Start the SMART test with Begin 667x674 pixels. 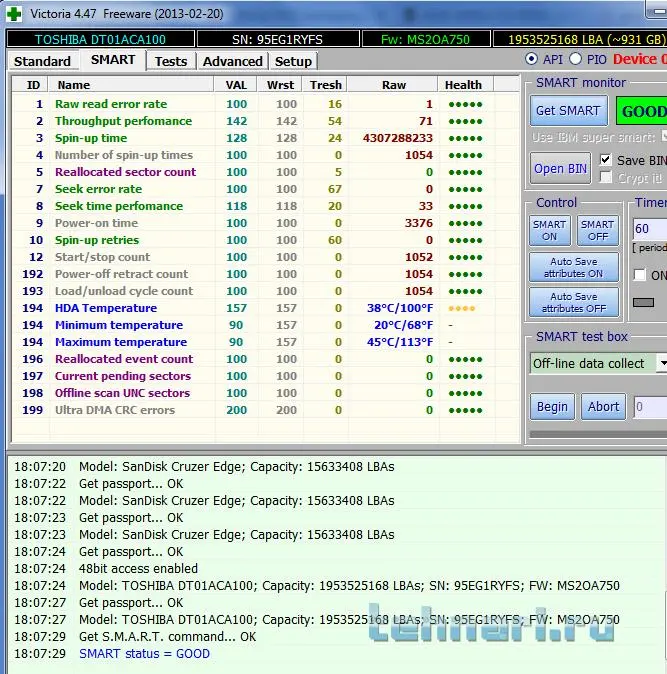552,407
